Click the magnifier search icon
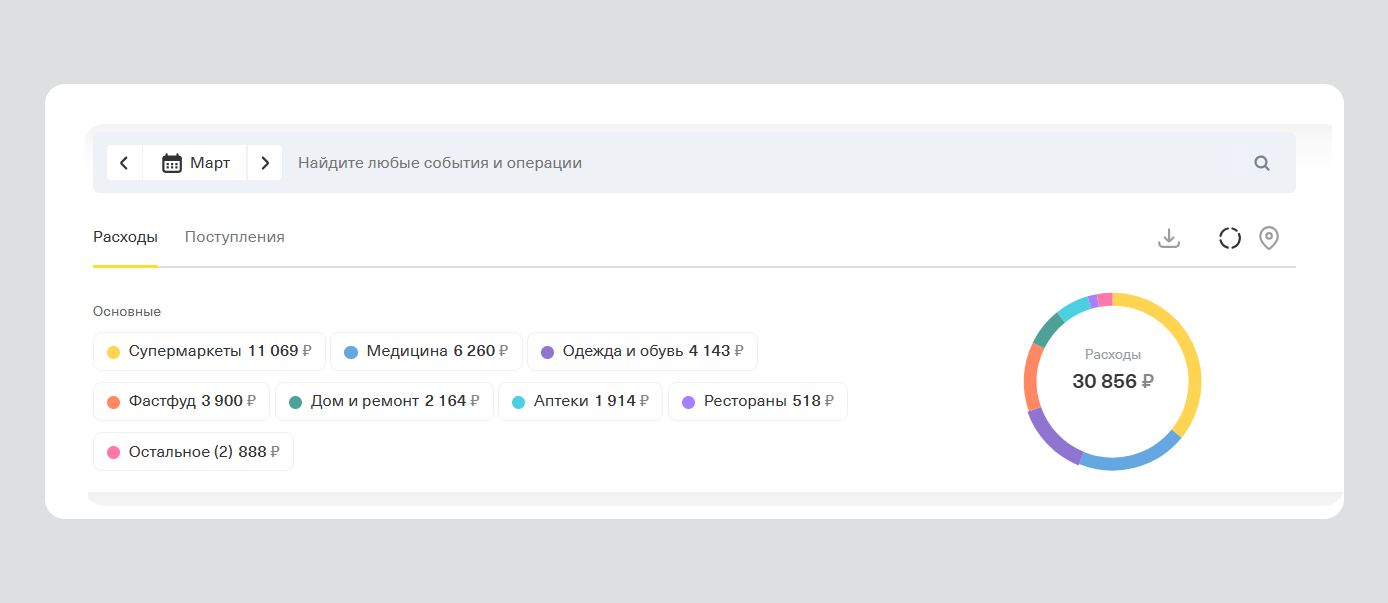 tap(1262, 163)
